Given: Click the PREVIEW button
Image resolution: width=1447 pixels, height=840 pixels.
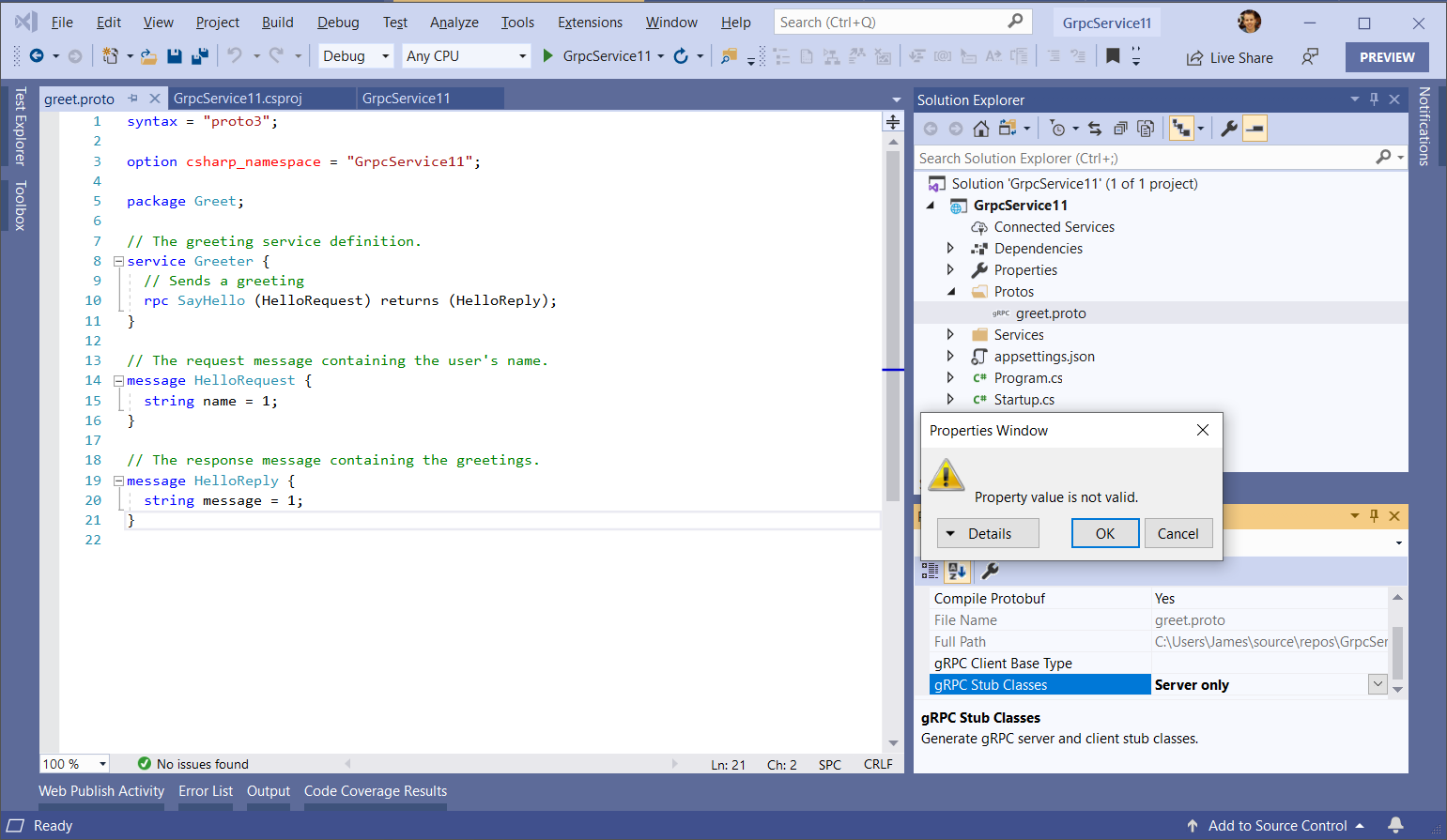Looking at the screenshot, I should click(x=1387, y=56).
